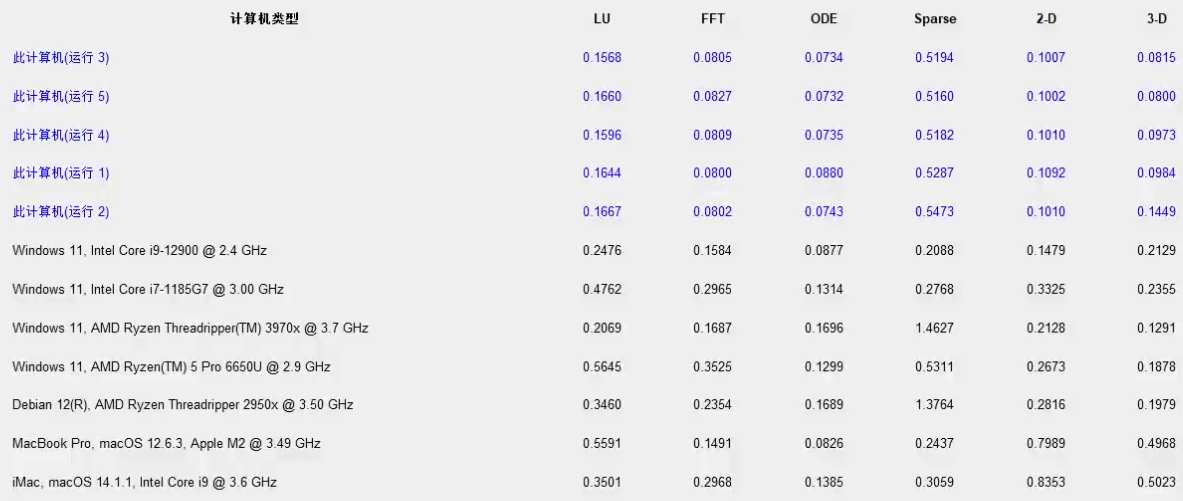Click the 2-D column header
Image resolution: width=1183 pixels, height=501 pixels.
pyautogui.click(x=1046, y=19)
